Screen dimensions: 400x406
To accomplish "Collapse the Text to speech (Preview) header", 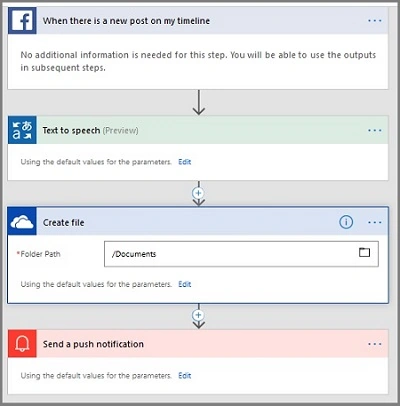I will point(198,130).
